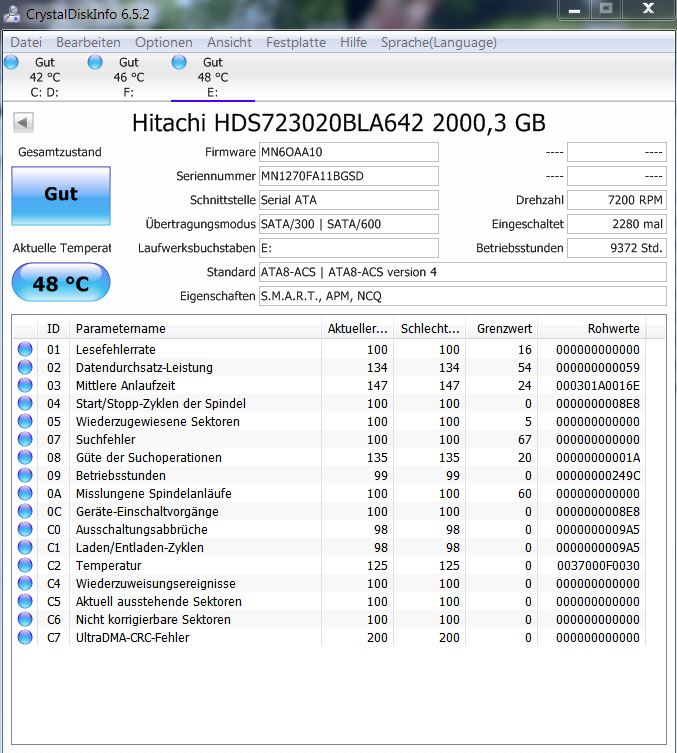Click the ID column header
Image resolution: width=677 pixels, height=753 pixels.
coord(53,328)
